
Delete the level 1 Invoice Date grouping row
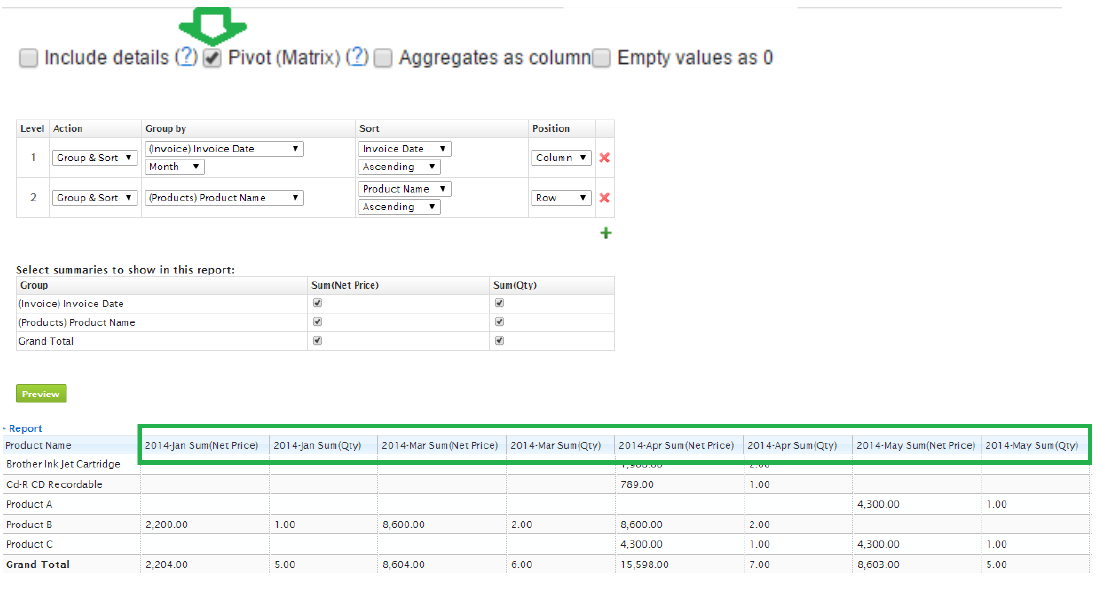604,158
